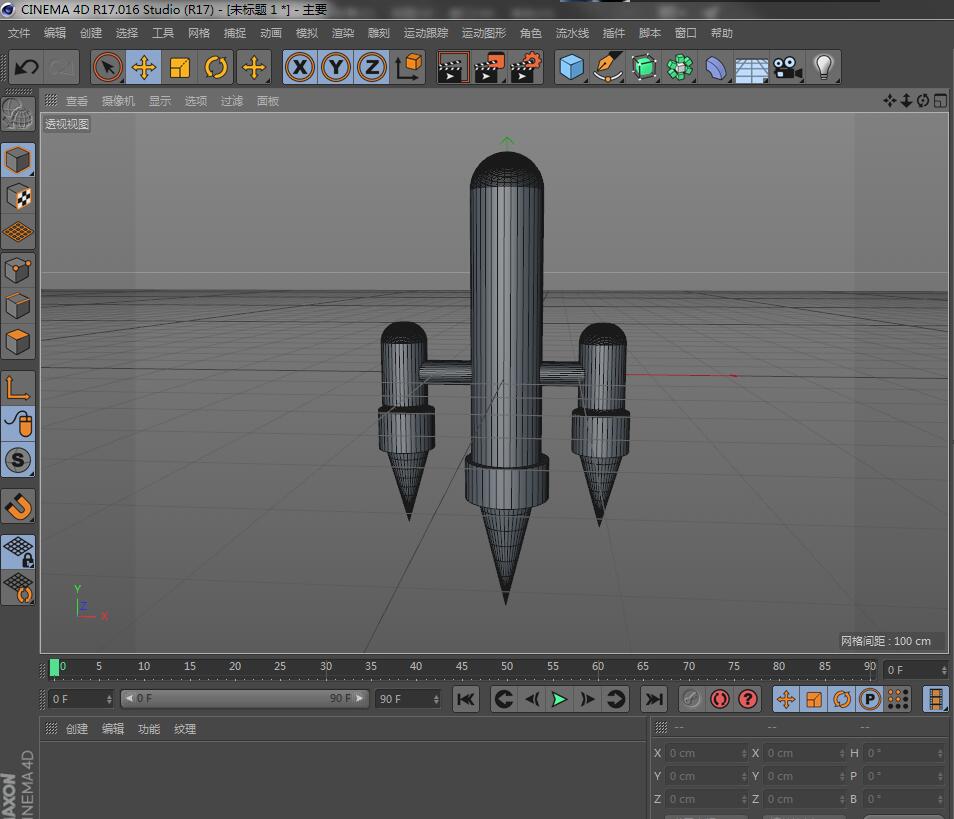The image size is (954, 819).
Task: Click the Undo arrow icon
Action: tap(26, 68)
